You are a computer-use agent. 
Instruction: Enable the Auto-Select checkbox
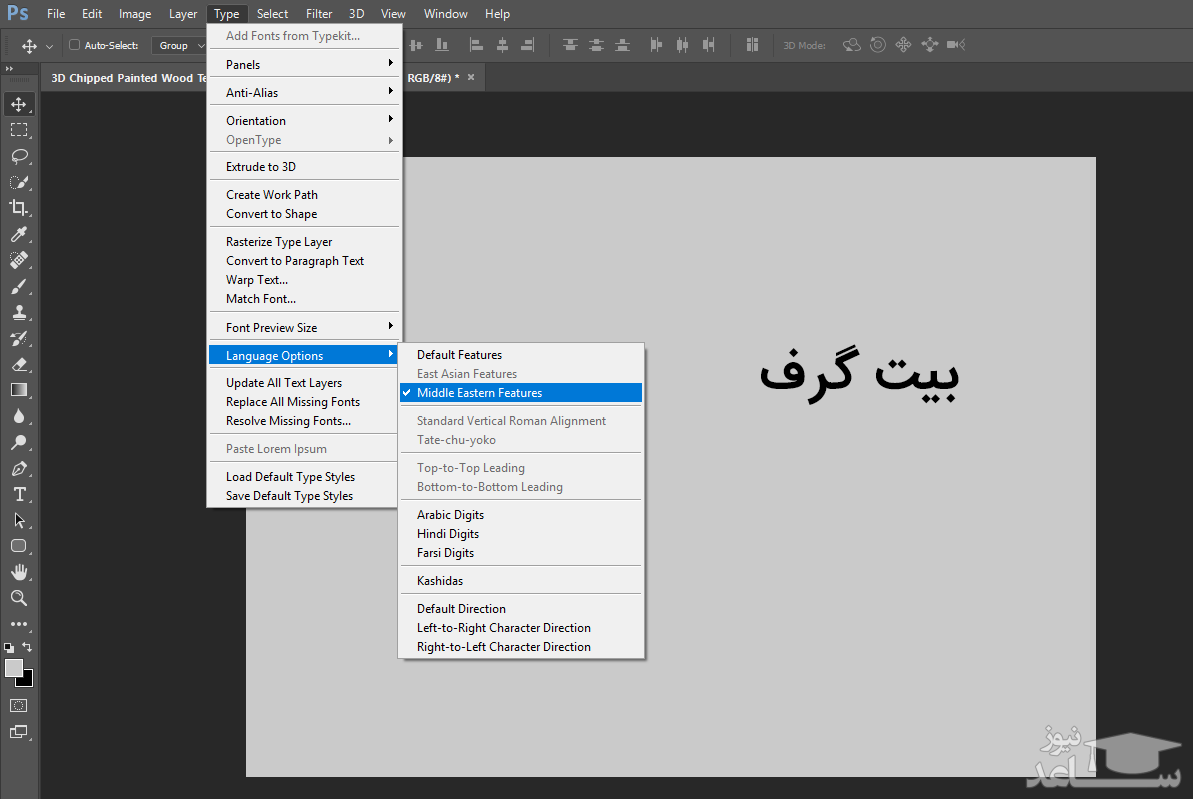[x=75, y=45]
